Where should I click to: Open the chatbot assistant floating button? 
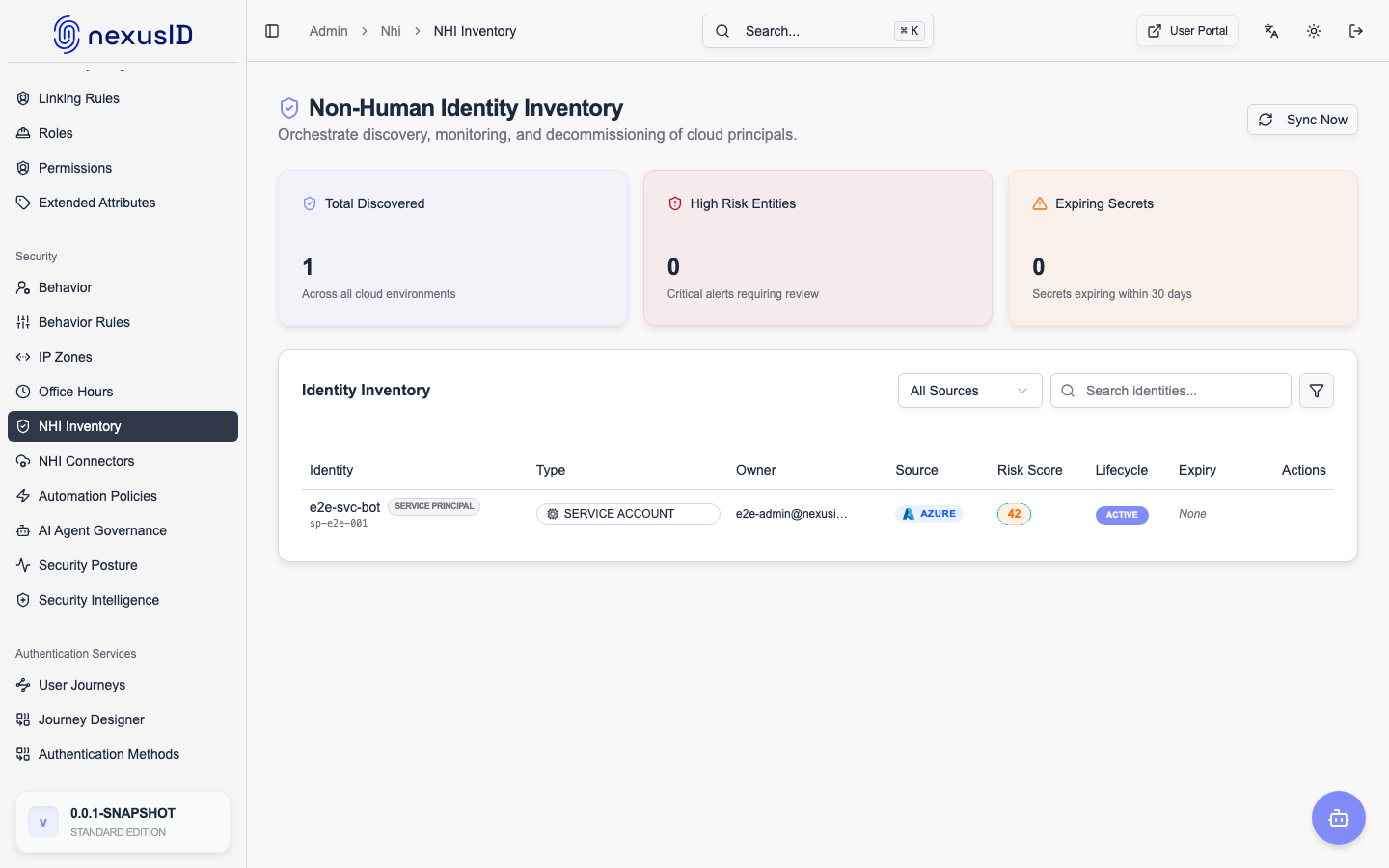coord(1339,818)
